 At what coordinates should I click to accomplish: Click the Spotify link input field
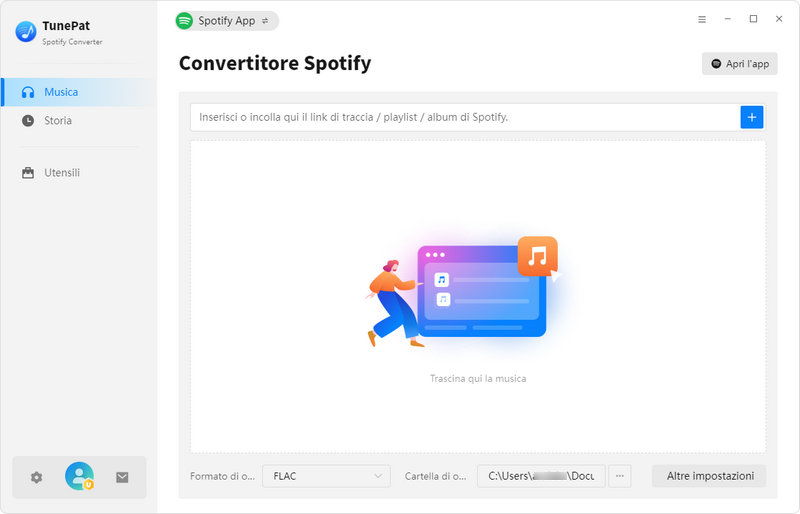pos(465,117)
